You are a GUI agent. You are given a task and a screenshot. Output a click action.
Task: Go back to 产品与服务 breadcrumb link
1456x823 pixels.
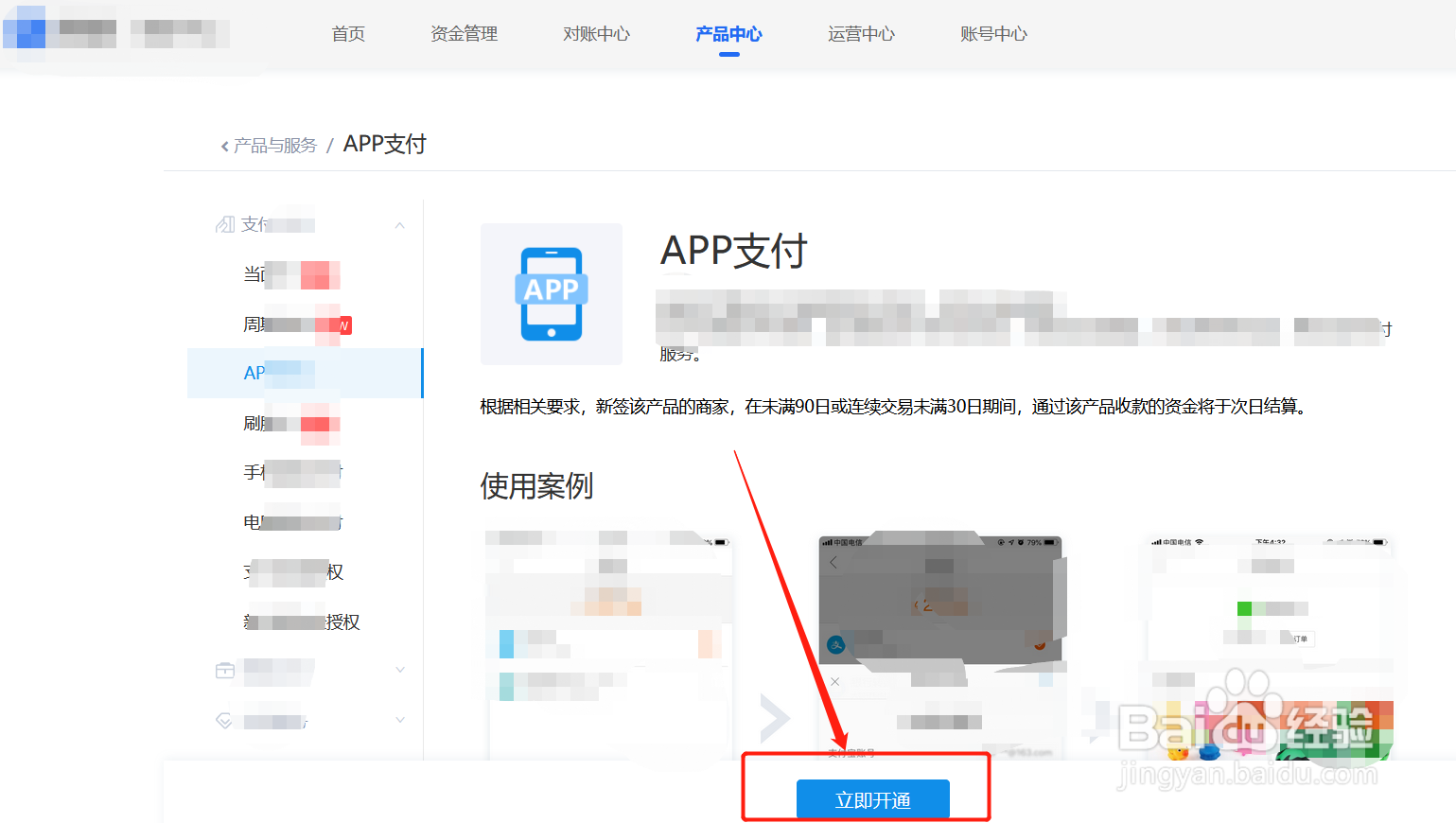pyautogui.click(x=275, y=146)
